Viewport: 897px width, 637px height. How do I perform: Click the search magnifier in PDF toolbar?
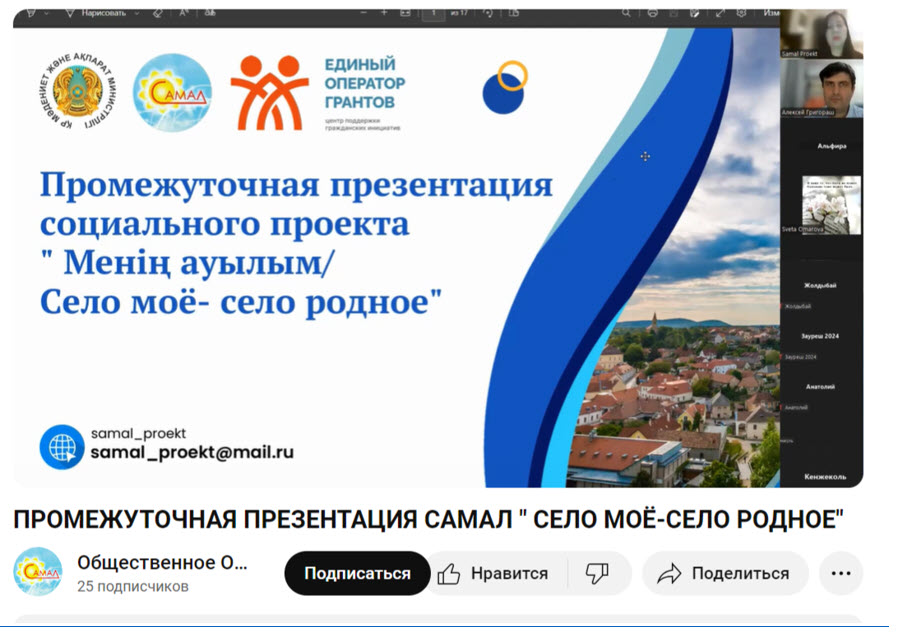(626, 13)
